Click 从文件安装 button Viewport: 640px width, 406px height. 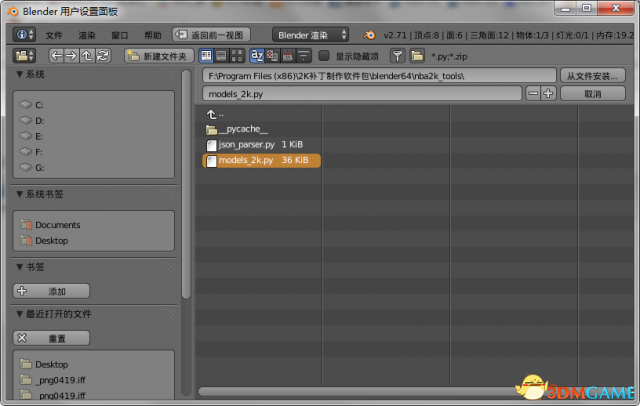click(593, 76)
